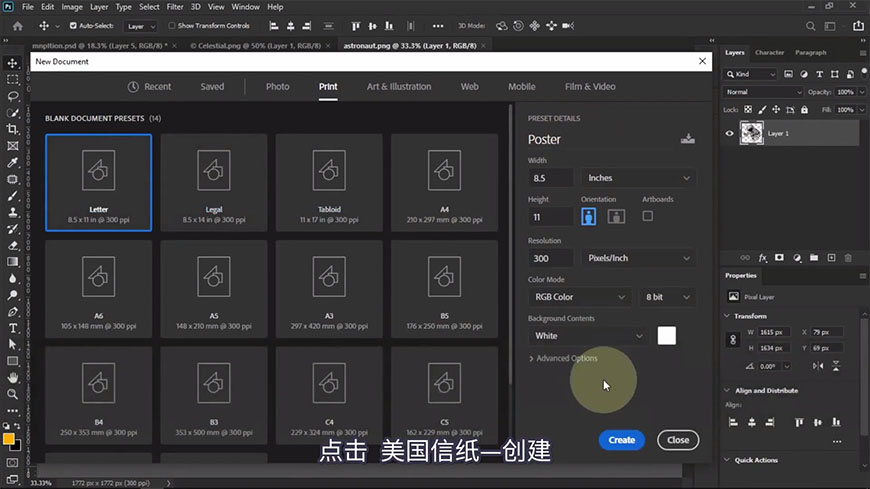Screen dimensions: 870x489
Task: Open the Saved tab
Action: pos(212,87)
